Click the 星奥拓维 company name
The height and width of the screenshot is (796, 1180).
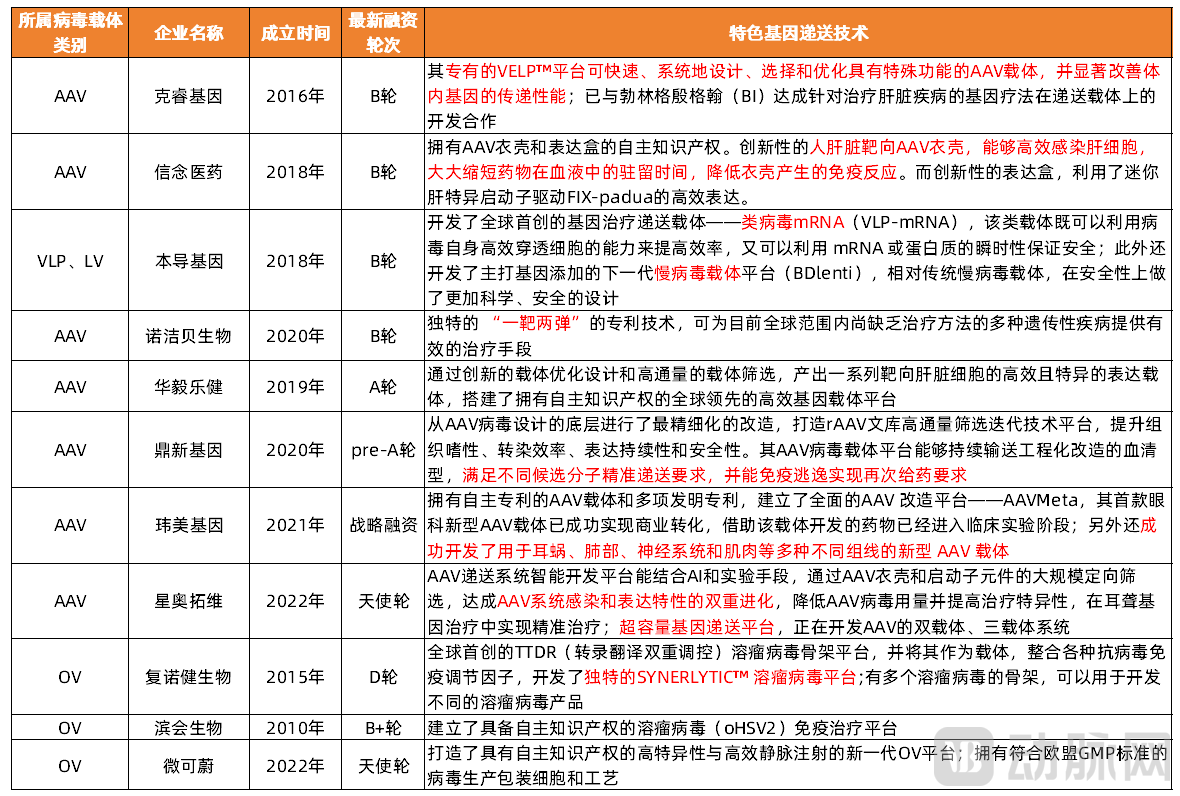(x=189, y=601)
